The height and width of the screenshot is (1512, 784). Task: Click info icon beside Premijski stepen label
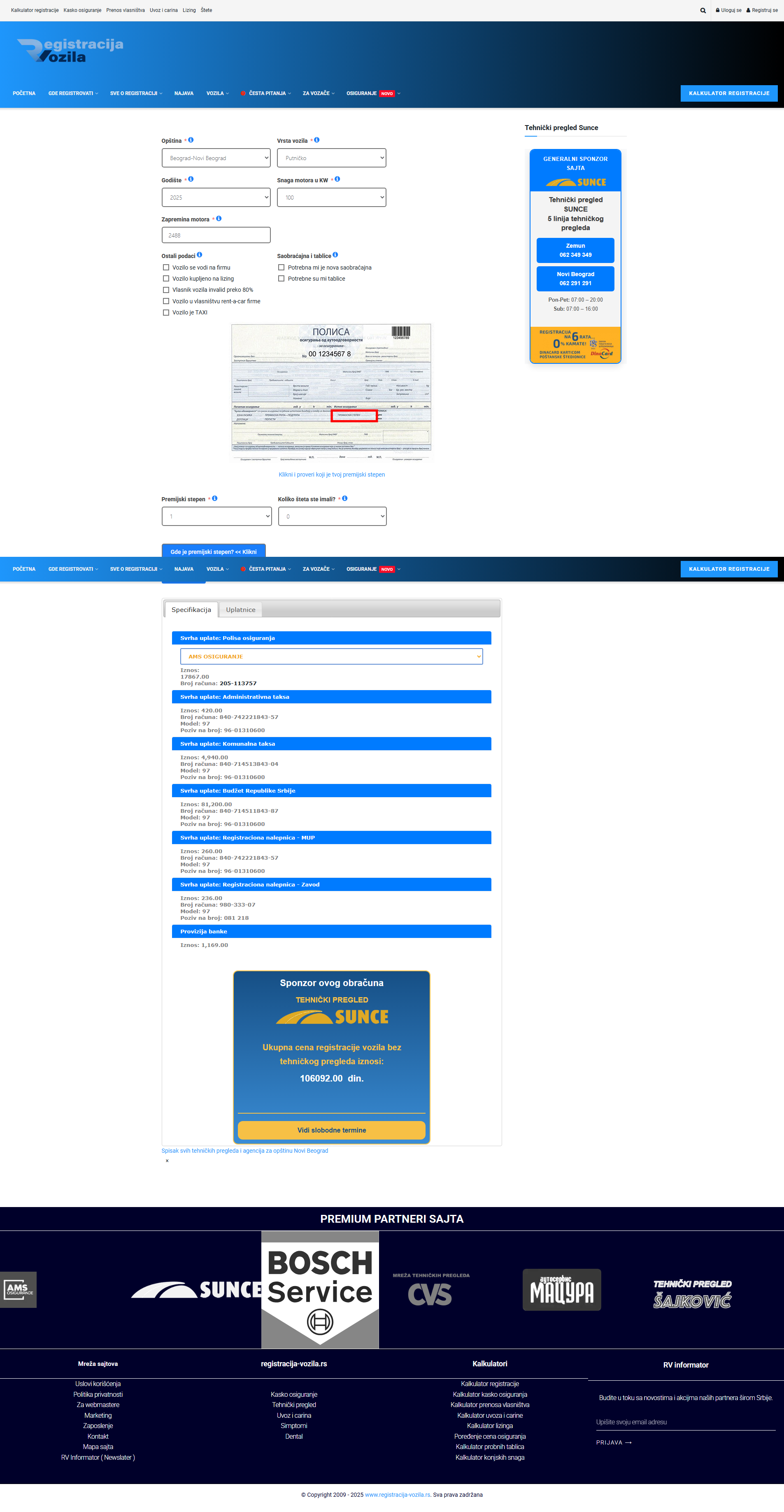tap(215, 498)
